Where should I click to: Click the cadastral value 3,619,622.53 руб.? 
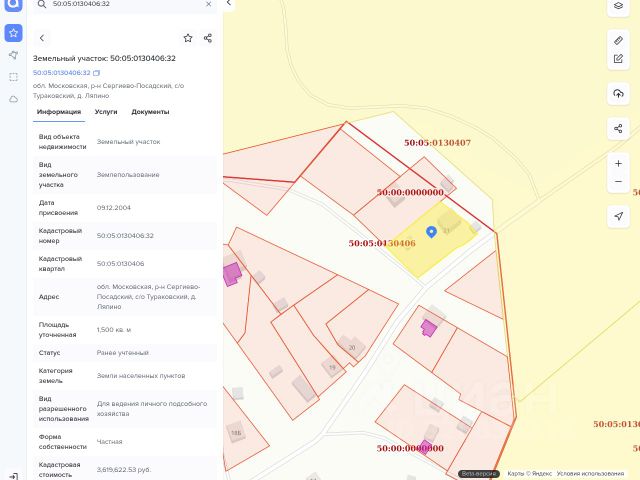coord(124,470)
